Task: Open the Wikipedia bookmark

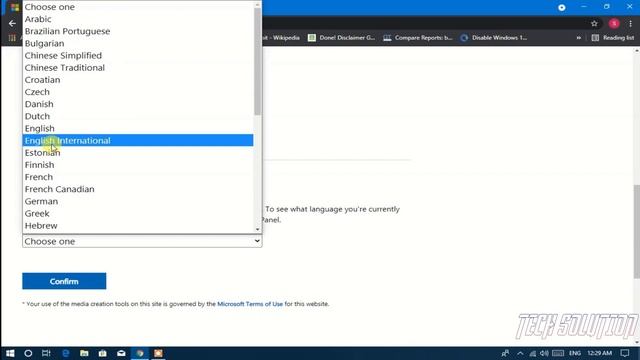Action: click(281, 38)
